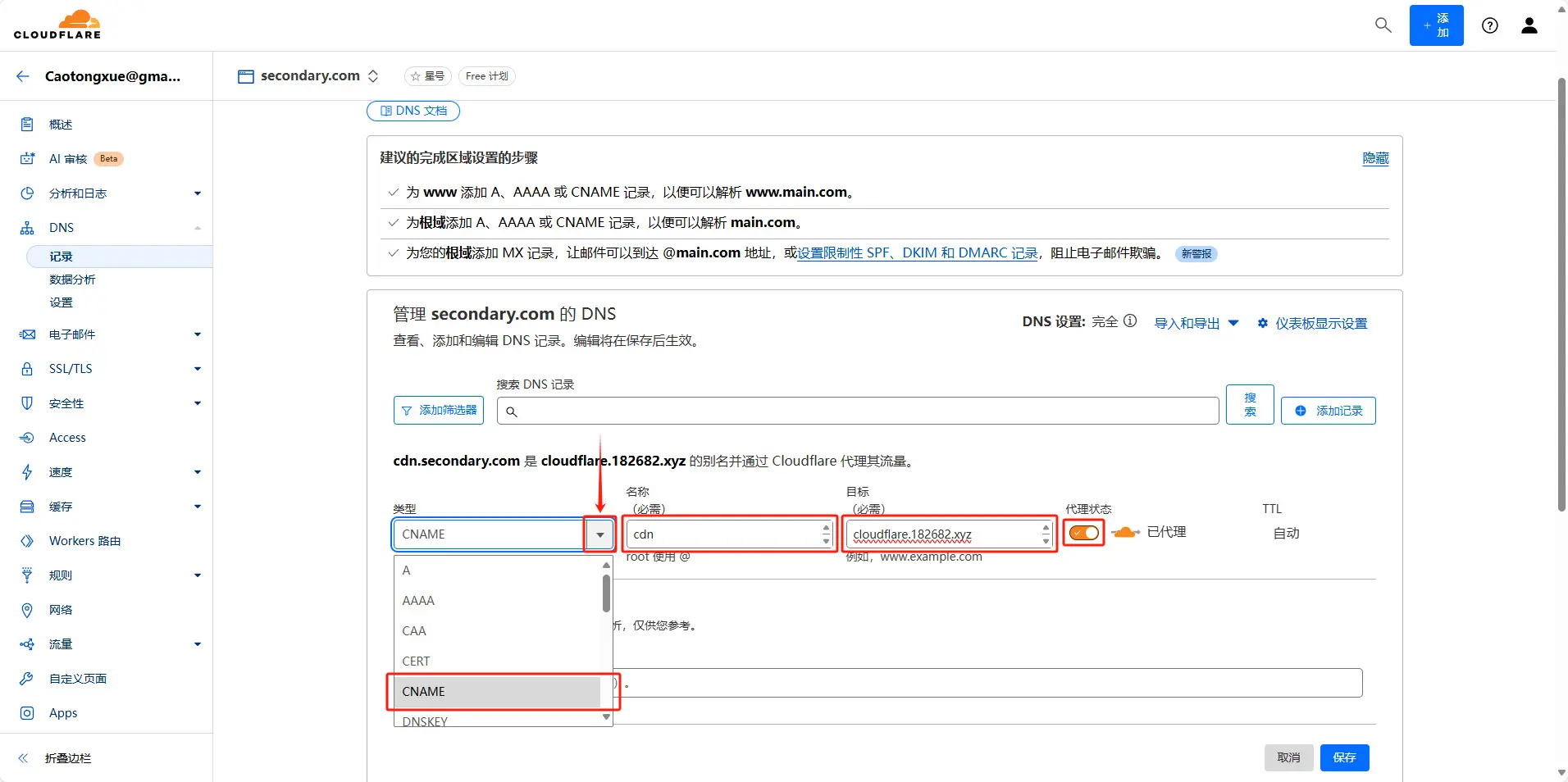The width and height of the screenshot is (1568, 782).
Task: Click the 目标 field with cloudflare.182682.xyz
Action: (950, 534)
